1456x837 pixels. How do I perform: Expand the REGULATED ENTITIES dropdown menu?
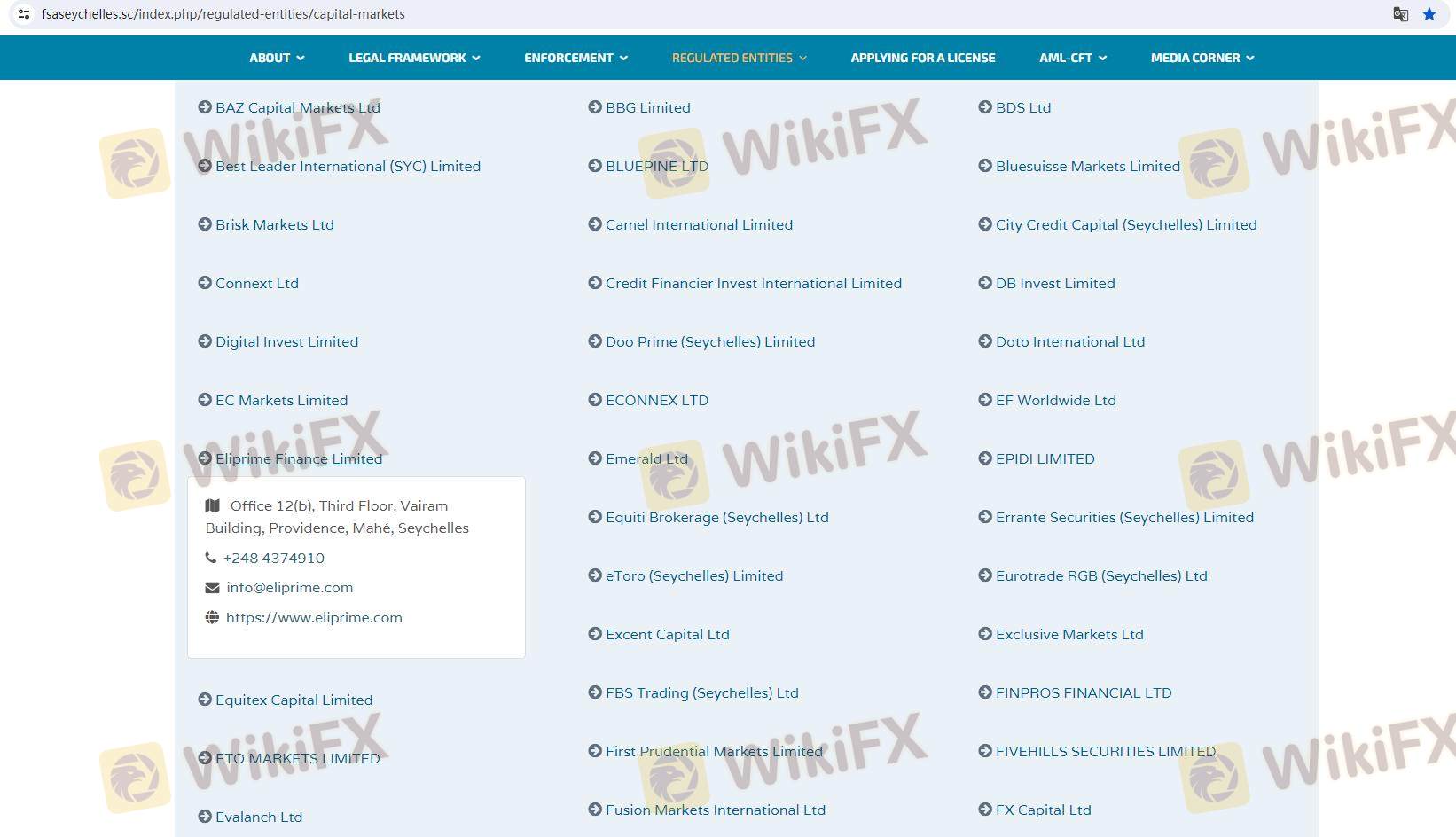click(739, 58)
